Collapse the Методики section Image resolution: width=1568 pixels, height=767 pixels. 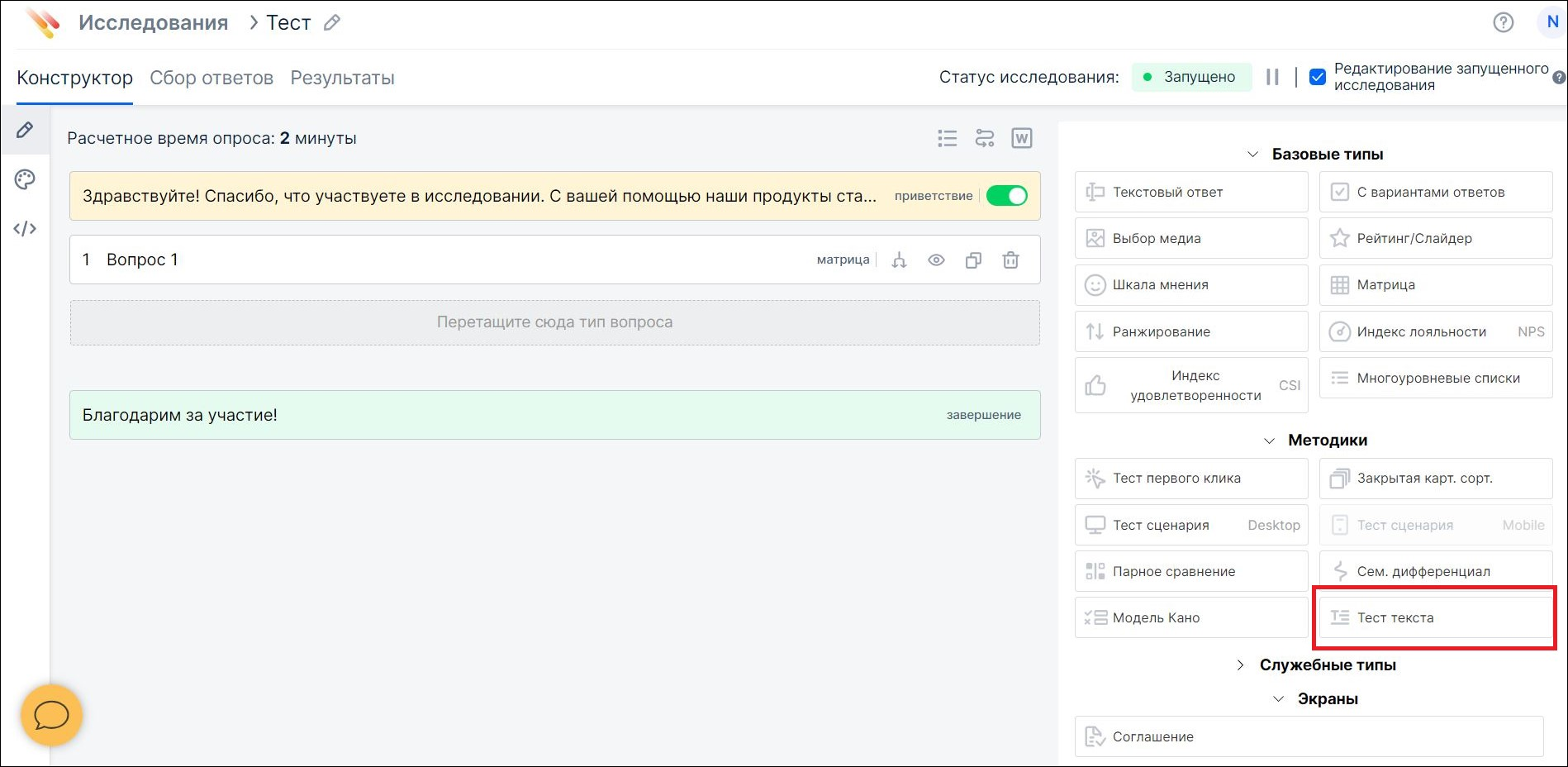[1270, 441]
